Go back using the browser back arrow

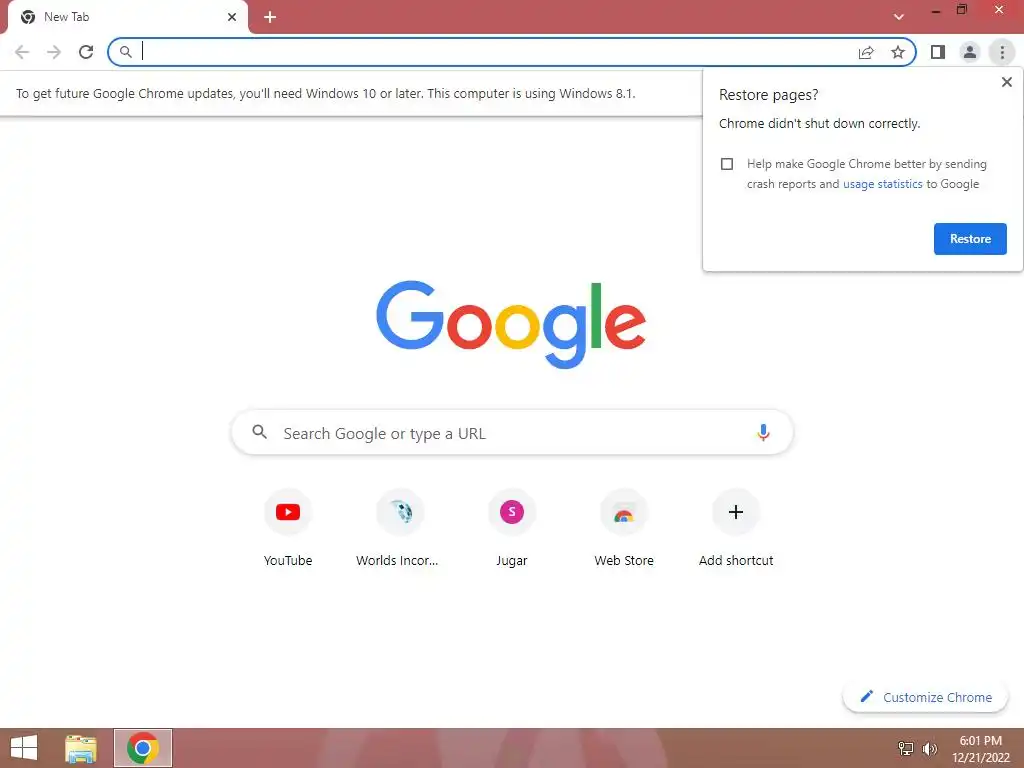pyautogui.click(x=22, y=52)
